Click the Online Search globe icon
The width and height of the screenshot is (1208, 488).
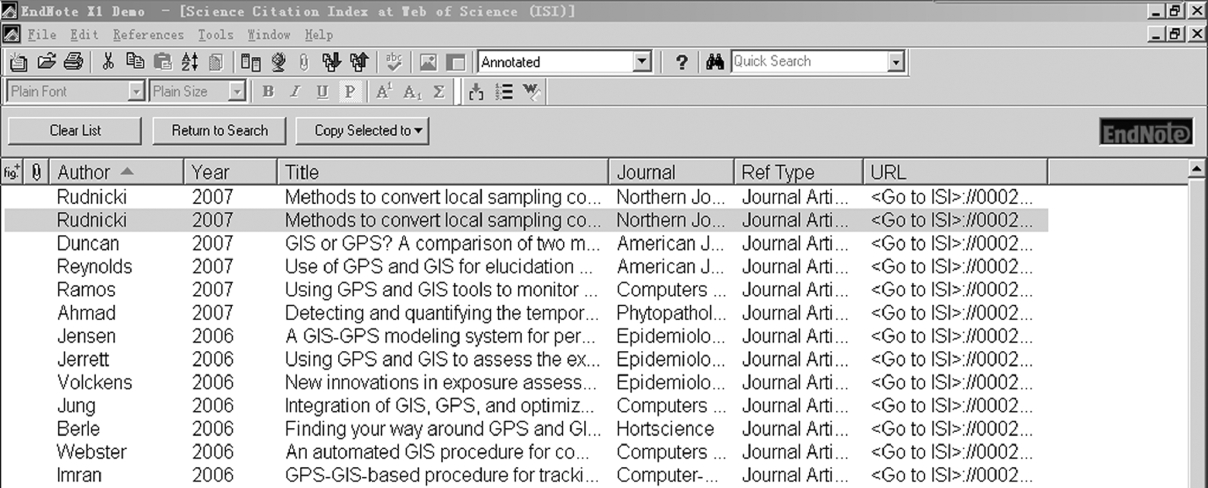(279, 62)
